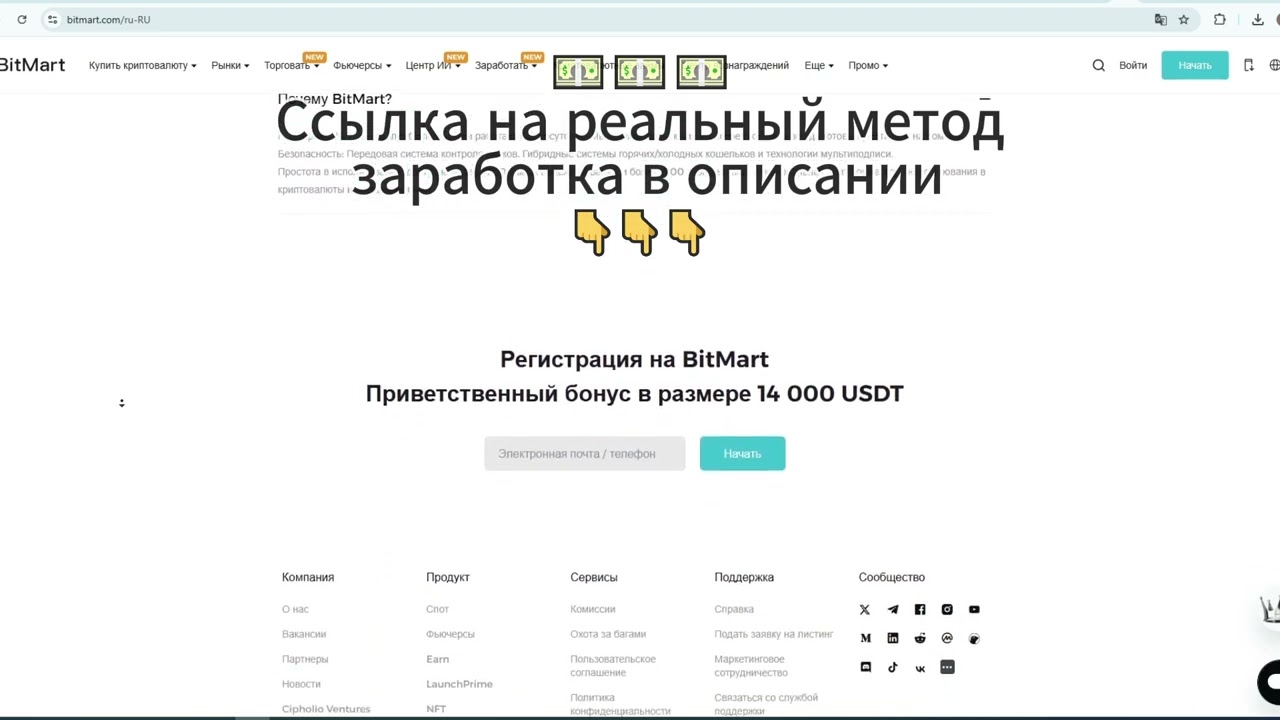1280x720 pixels.
Task: Click the translate page icon
Action: [1160, 19]
